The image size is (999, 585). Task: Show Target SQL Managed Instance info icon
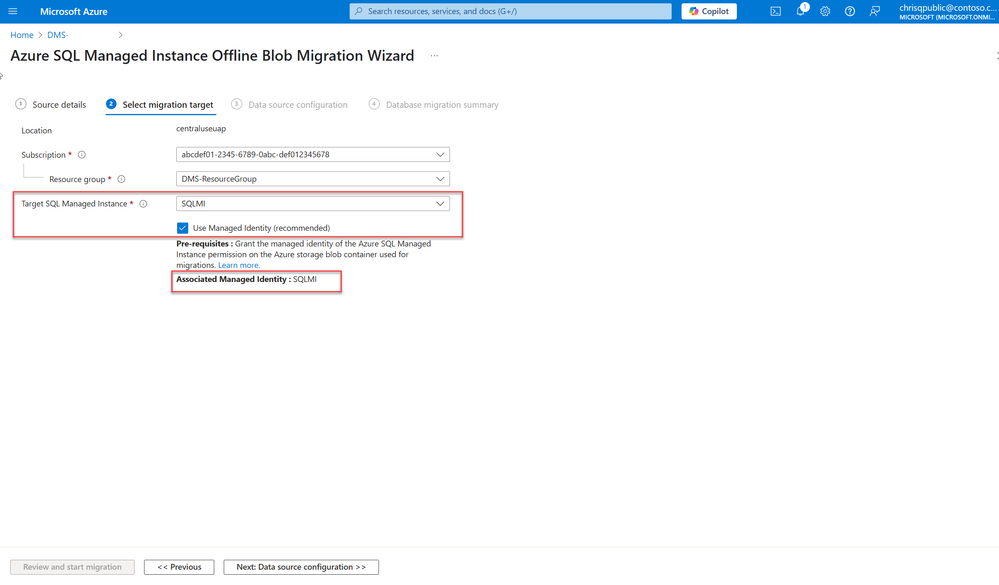(x=143, y=204)
